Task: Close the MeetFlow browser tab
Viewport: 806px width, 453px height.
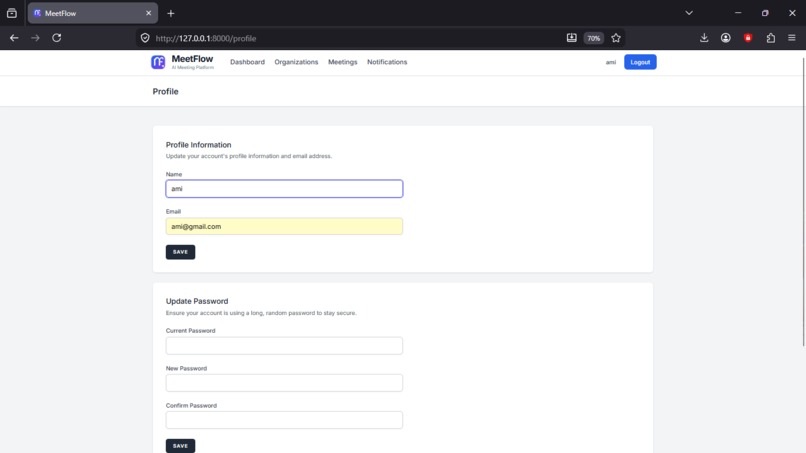Action: [x=149, y=13]
